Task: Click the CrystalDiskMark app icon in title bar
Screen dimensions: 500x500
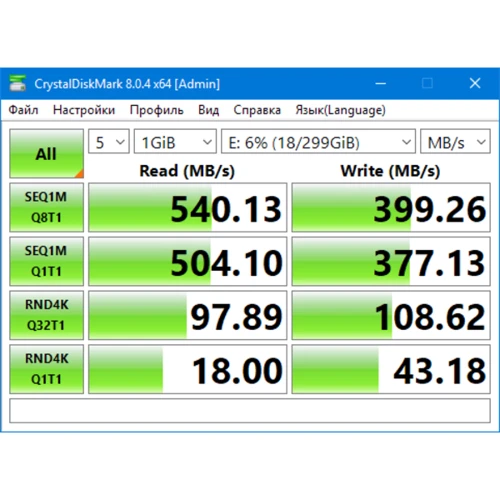Action: 17,83
